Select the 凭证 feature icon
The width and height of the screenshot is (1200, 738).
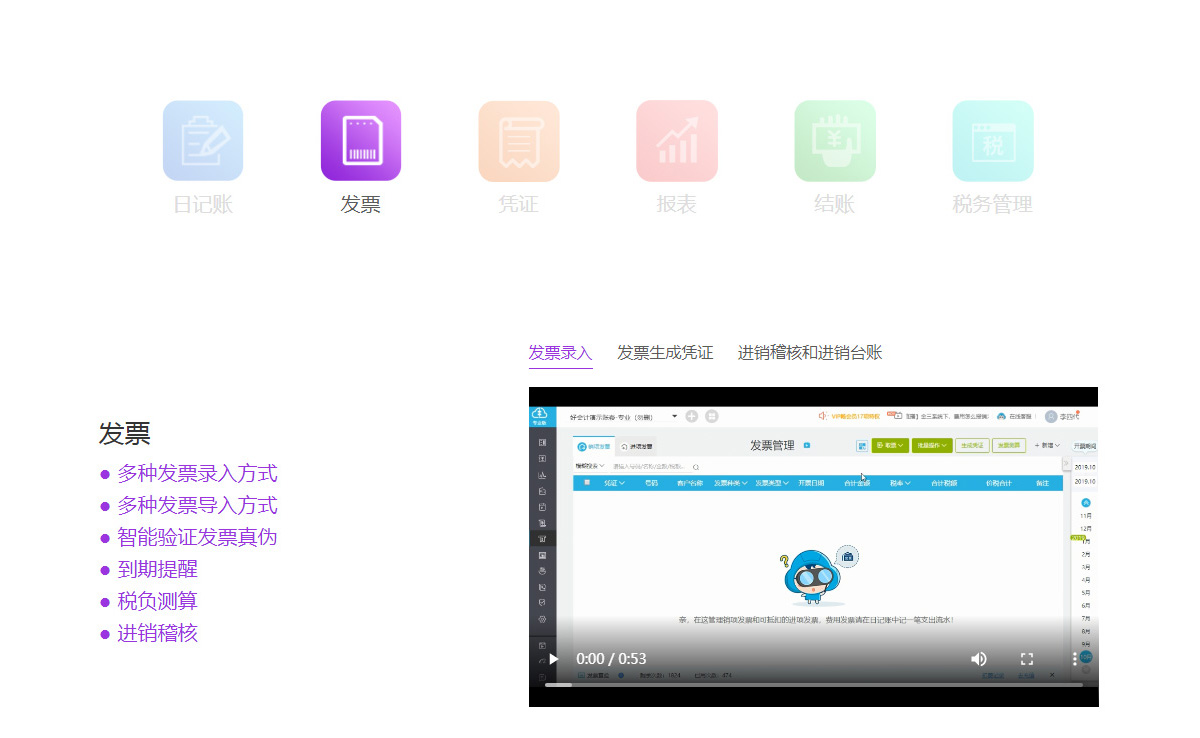(x=518, y=140)
